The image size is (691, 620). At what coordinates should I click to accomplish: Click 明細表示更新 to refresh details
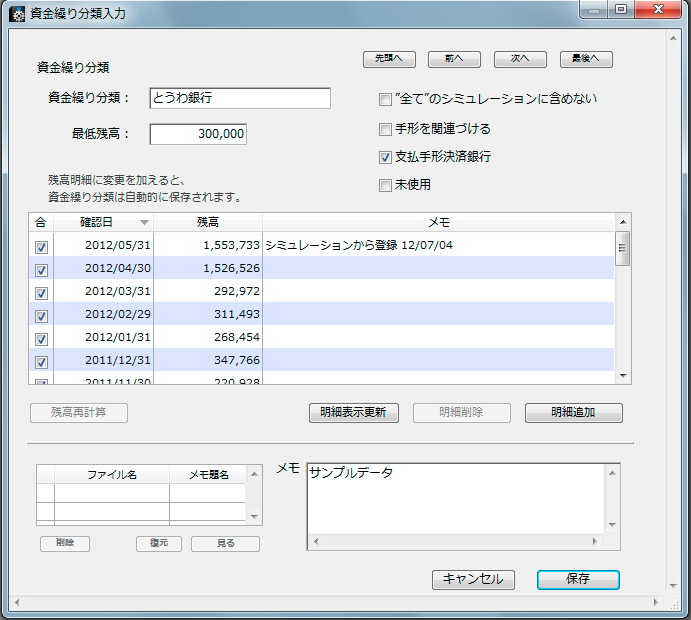tap(354, 413)
